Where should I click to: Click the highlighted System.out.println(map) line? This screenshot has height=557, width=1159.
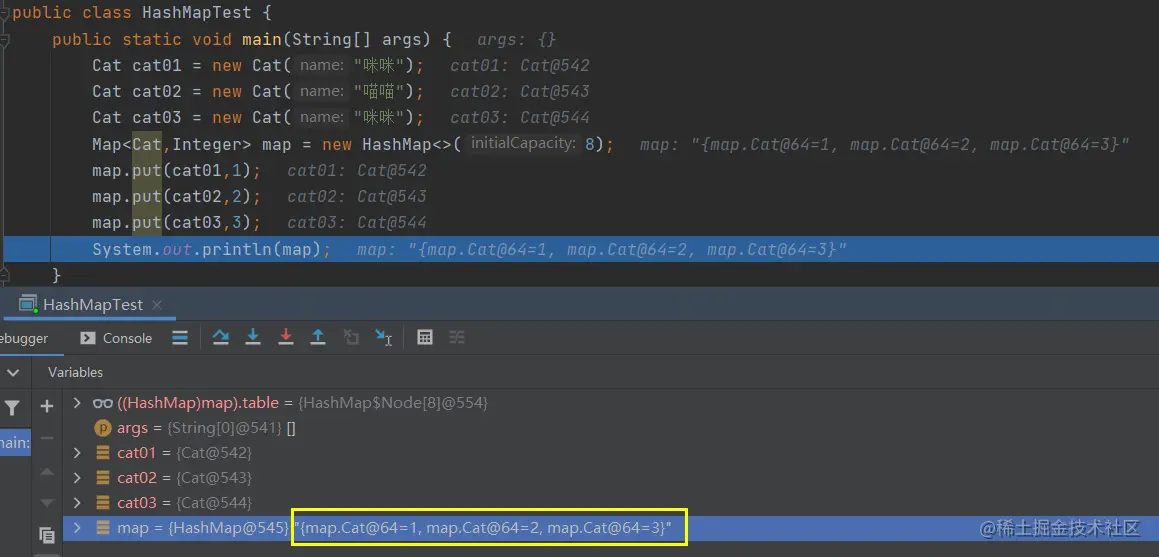click(580, 250)
